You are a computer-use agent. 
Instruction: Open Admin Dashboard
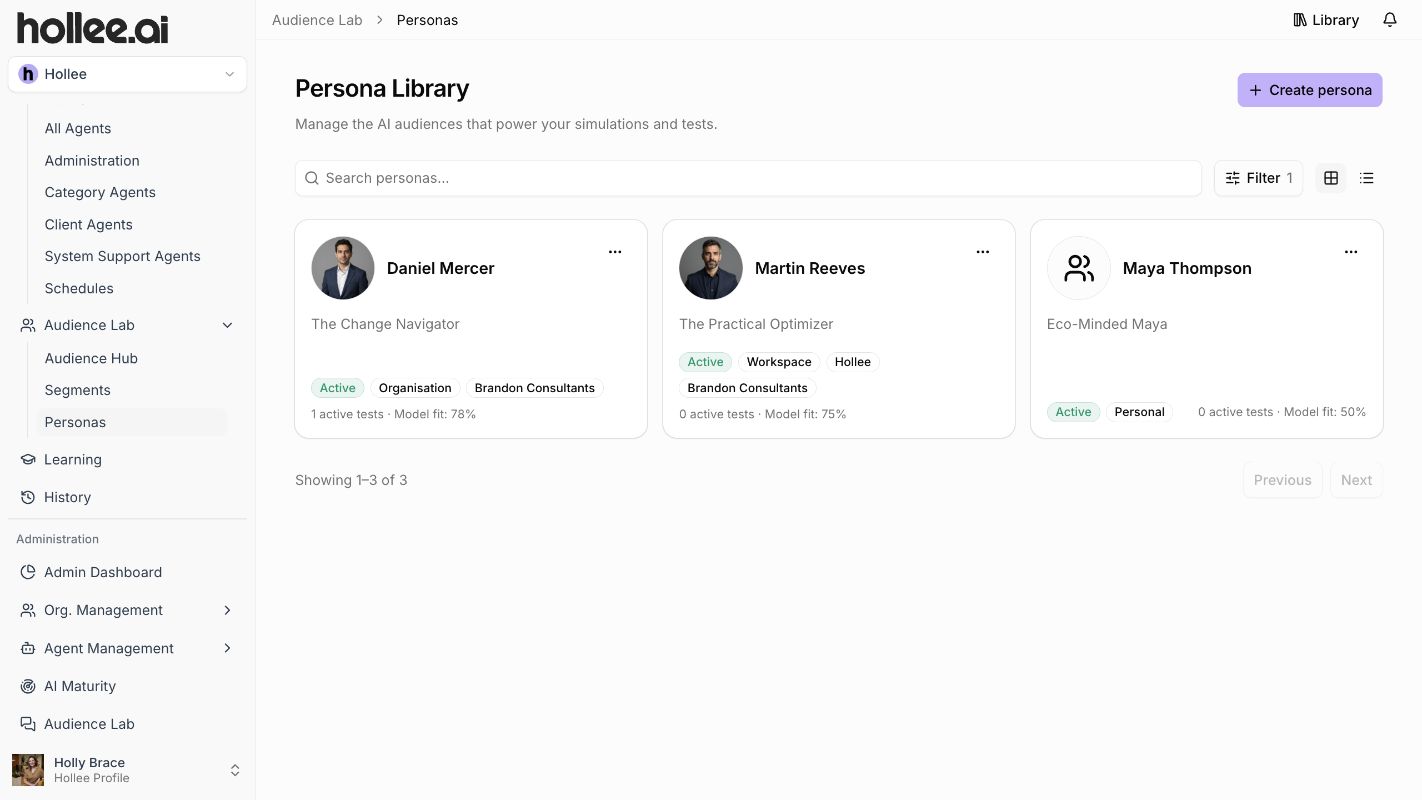pyautogui.click(x=103, y=572)
